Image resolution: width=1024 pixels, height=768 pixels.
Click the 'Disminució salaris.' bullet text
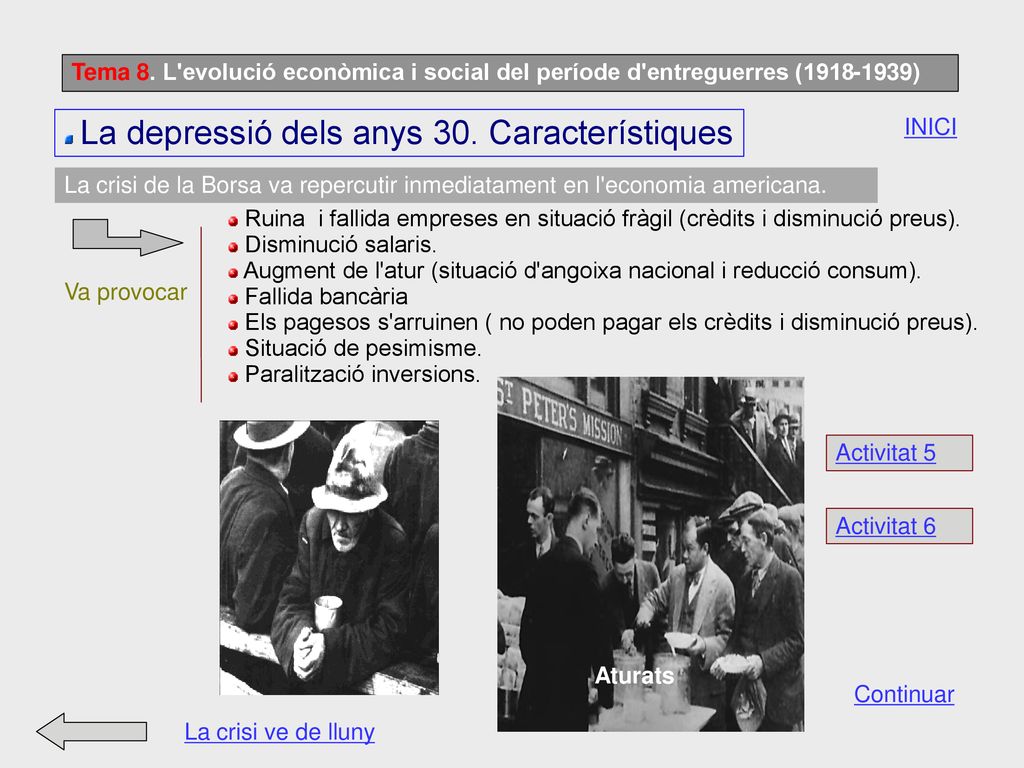[x=340, y=244]
